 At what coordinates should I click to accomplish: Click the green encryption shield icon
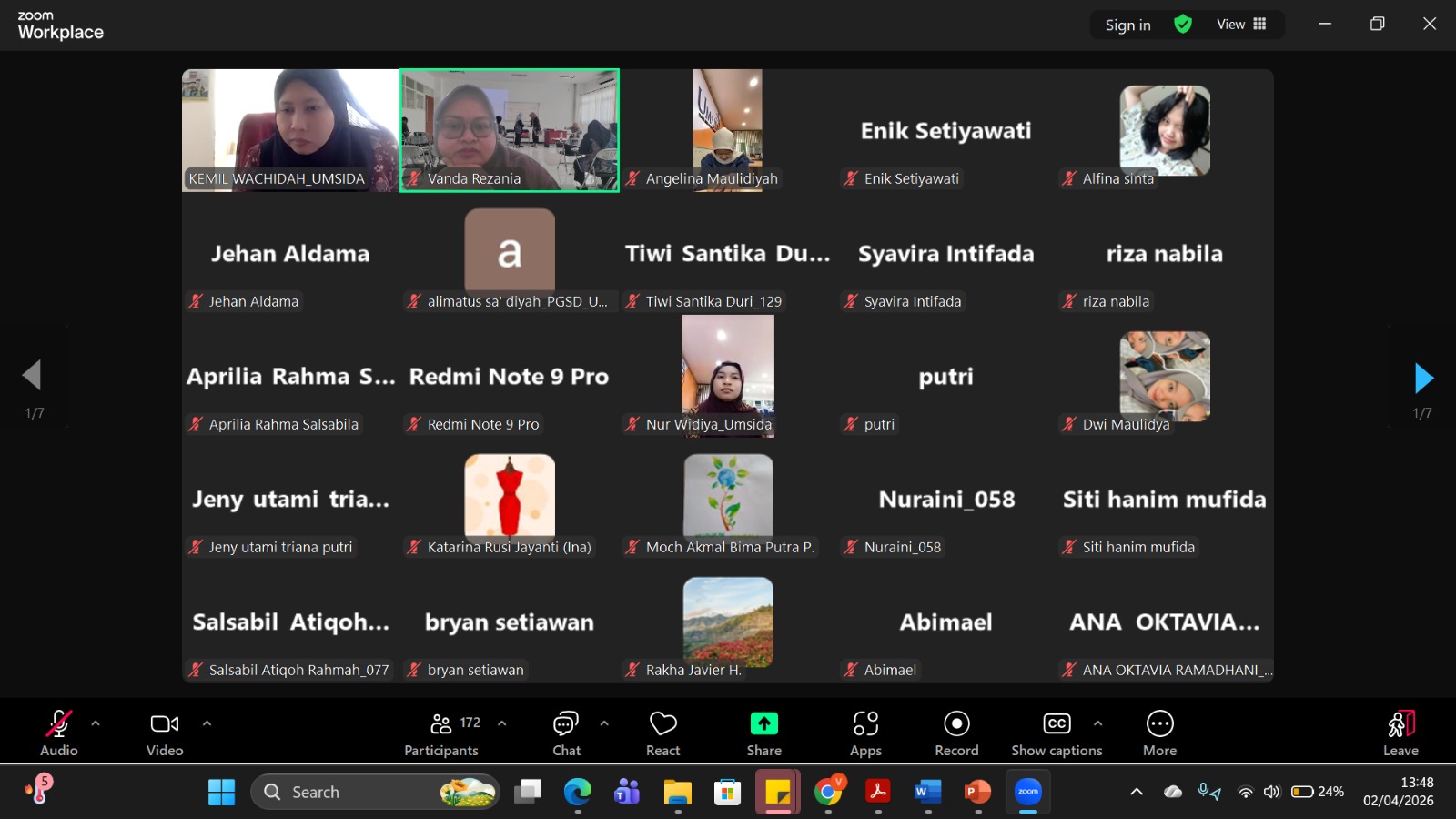click(x=1182, y=25)
